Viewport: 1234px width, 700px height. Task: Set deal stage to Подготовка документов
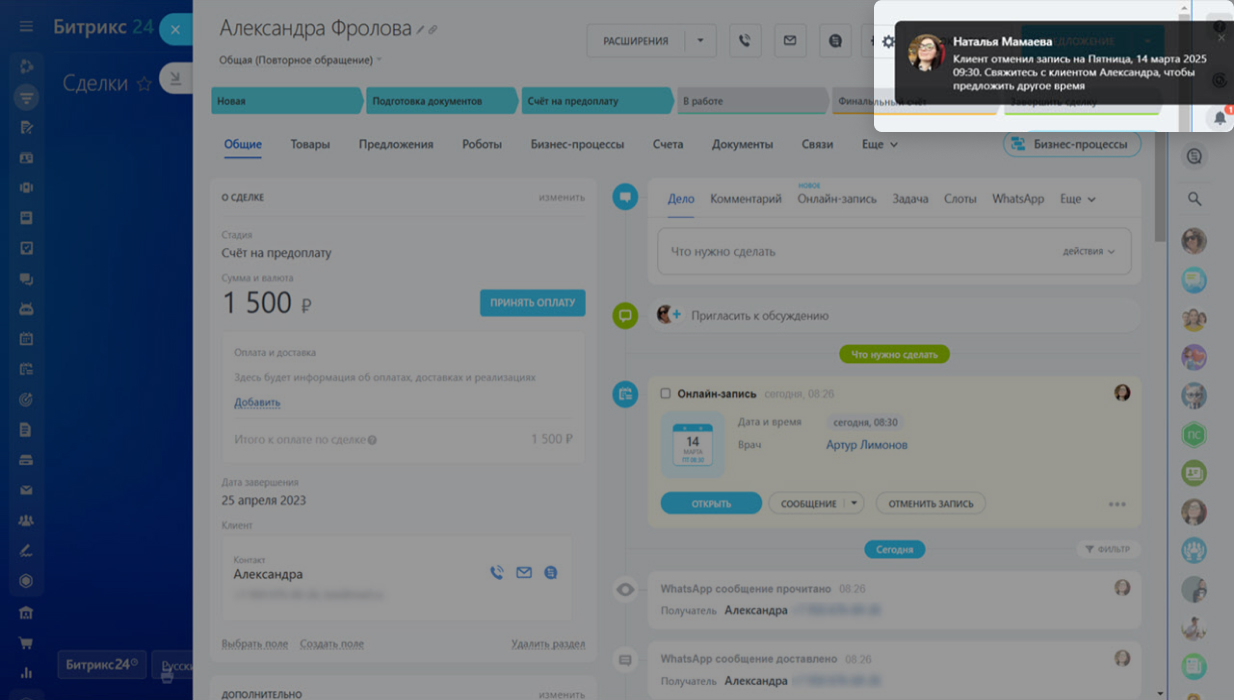click(442, 101)
